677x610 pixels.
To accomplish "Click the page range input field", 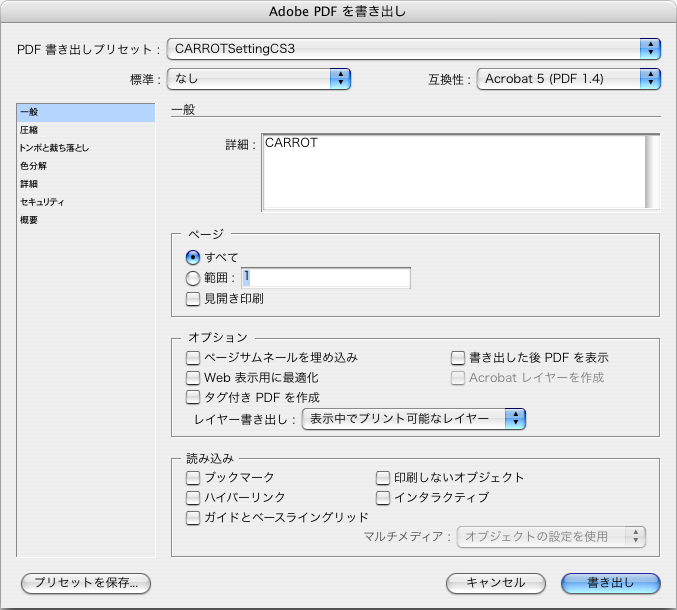I will tap(326, 278).
